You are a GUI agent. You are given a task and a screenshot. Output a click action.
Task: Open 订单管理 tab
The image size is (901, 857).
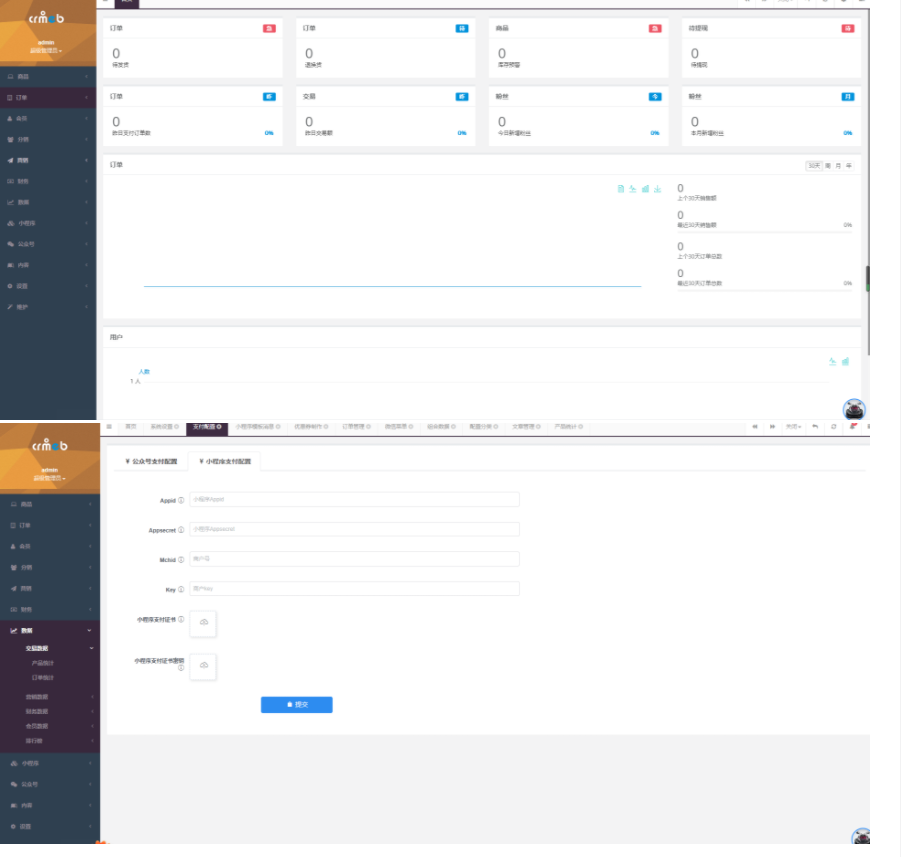(356, 426)
